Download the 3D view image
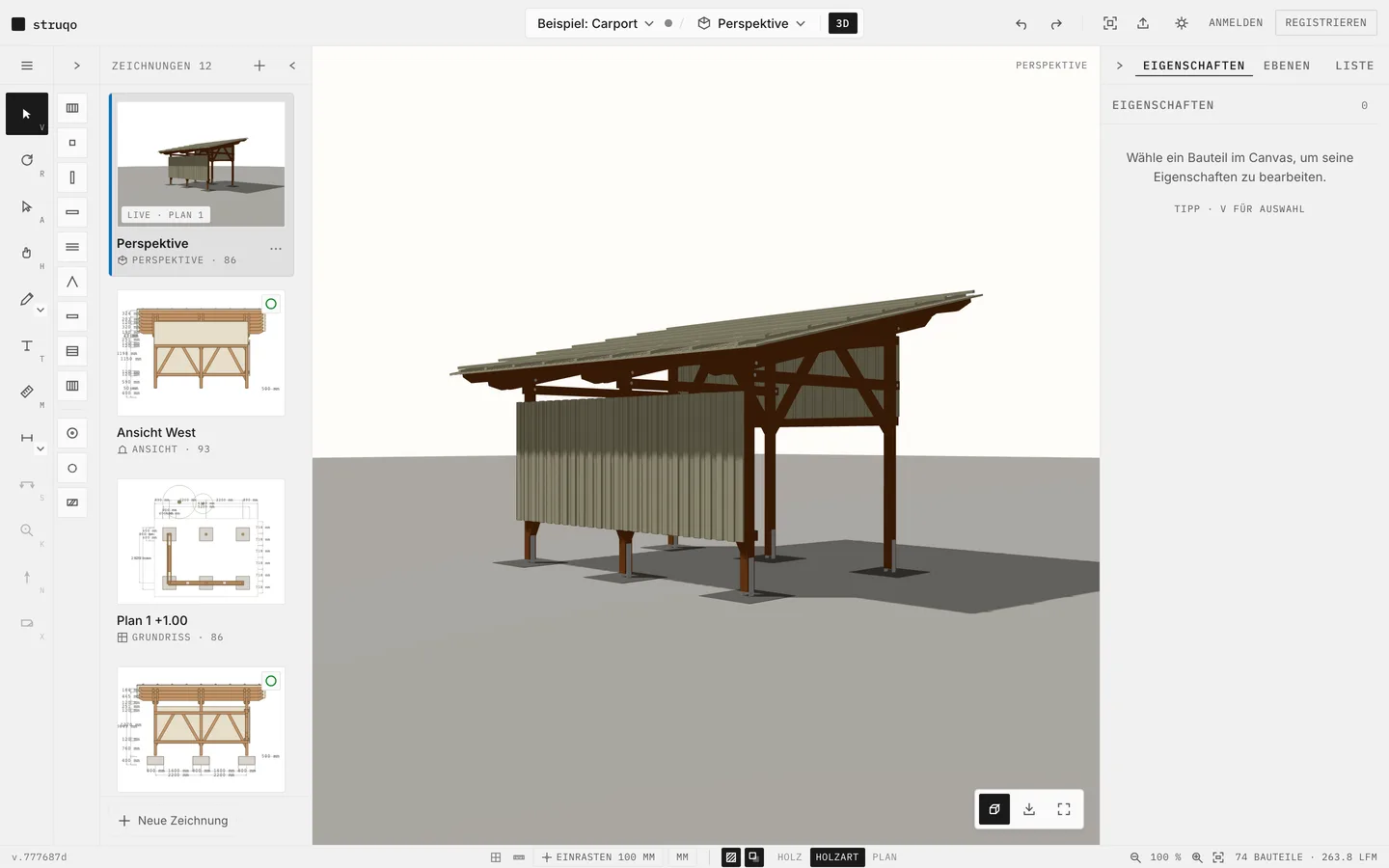 pos(1029,809)
